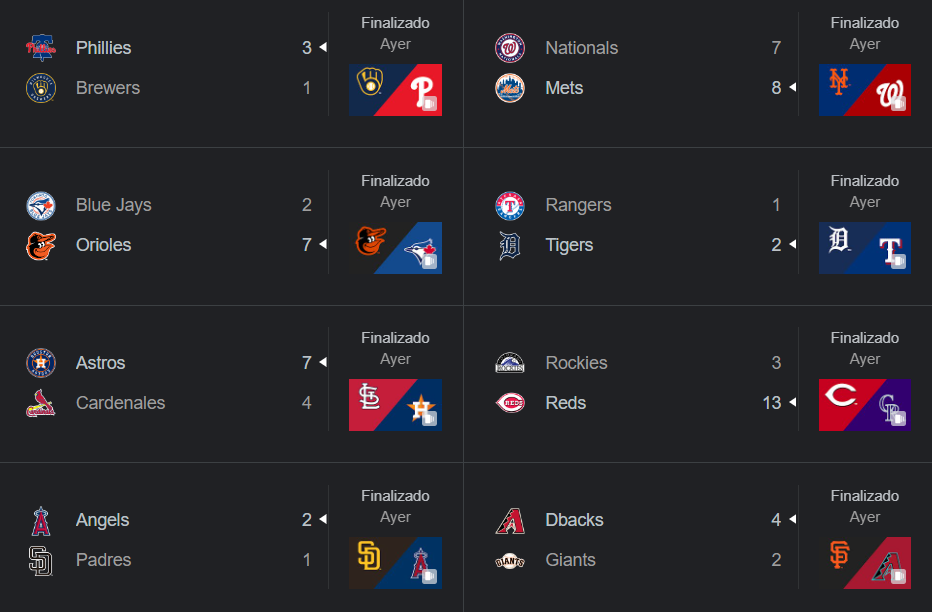Click the small Phillies logo beside its name
This screenshot has height=612, width=932.
click(x=41, y=48)
